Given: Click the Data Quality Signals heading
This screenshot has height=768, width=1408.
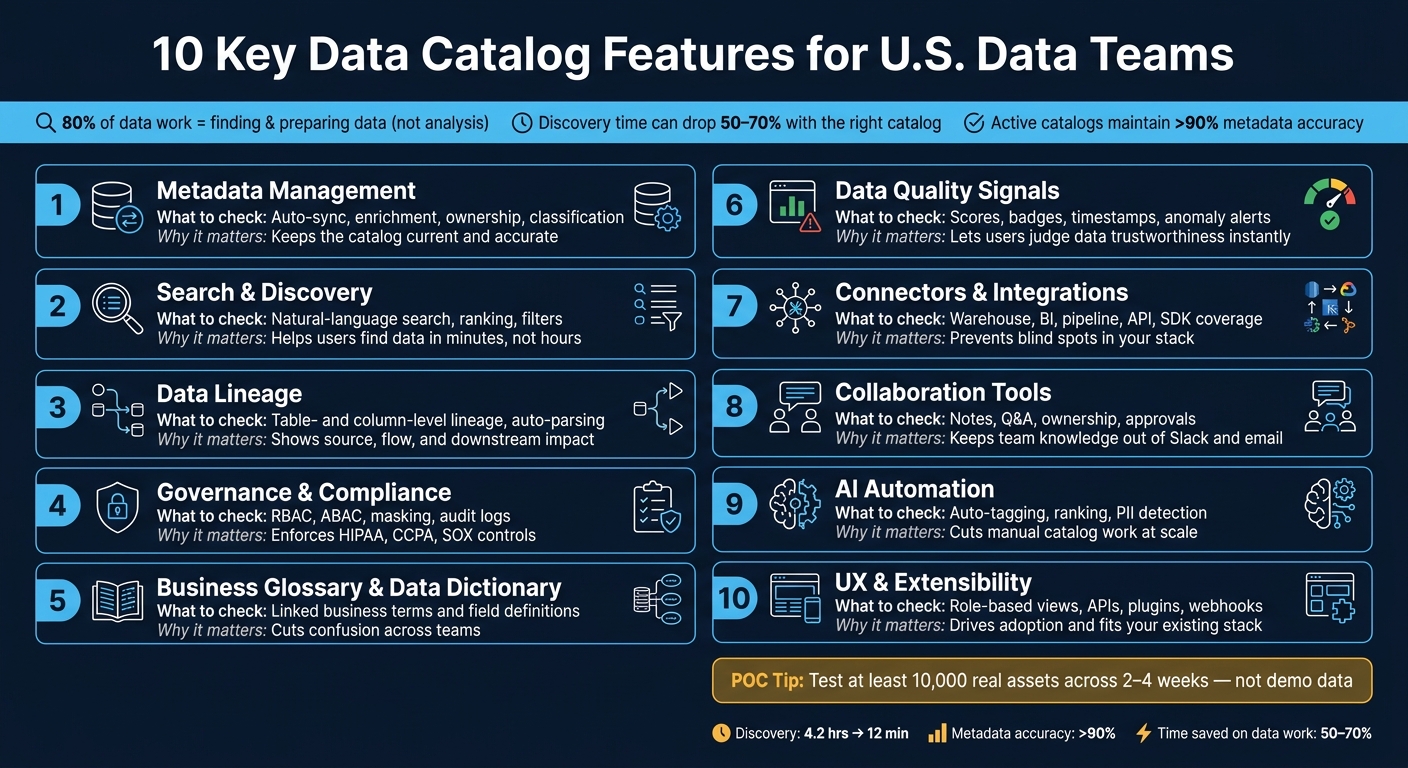Looking at the screenshot, I should (947, 190).
